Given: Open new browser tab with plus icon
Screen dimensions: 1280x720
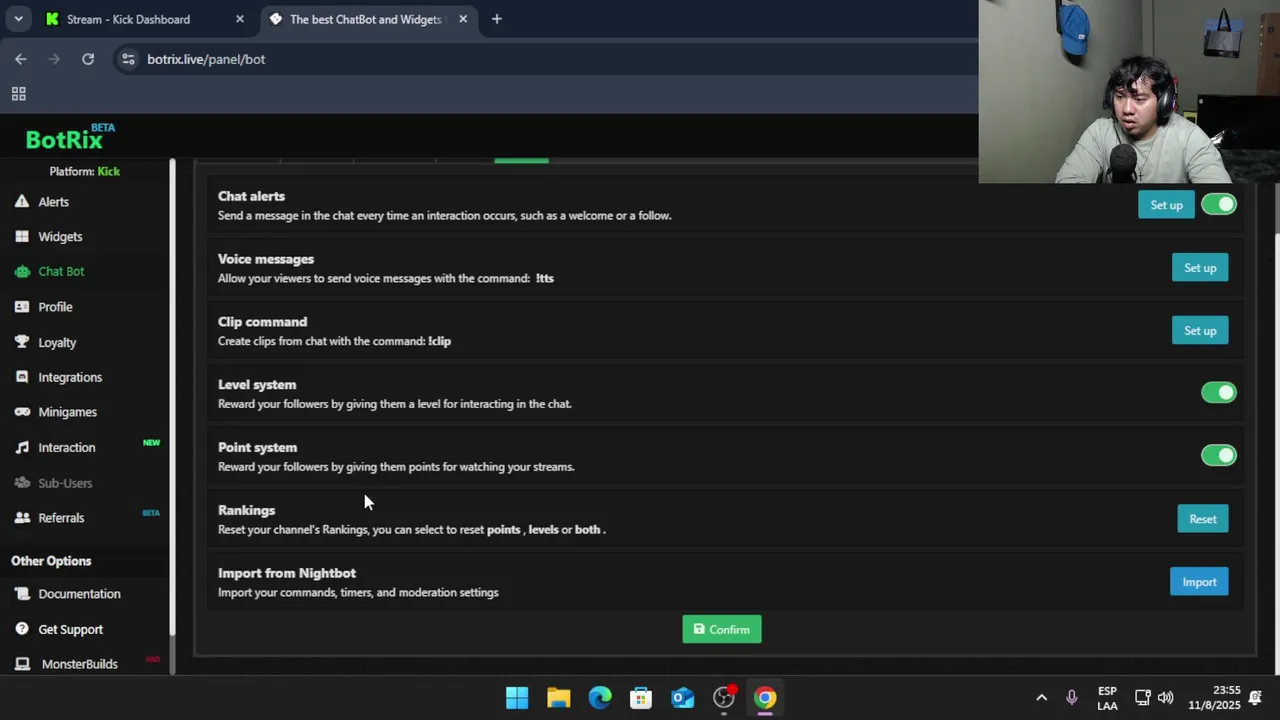Looking at the screenshot, I should [x=497, y=19].
